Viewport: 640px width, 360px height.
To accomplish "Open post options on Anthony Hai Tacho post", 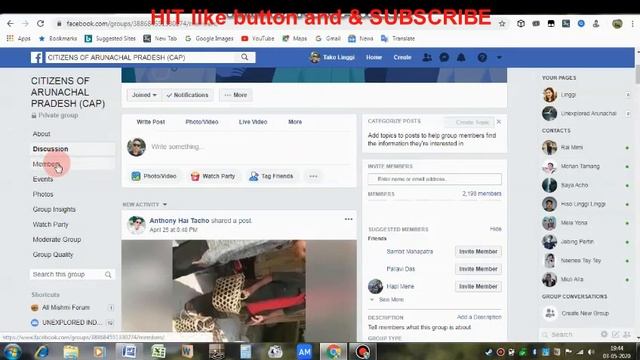I will [348, 220].
